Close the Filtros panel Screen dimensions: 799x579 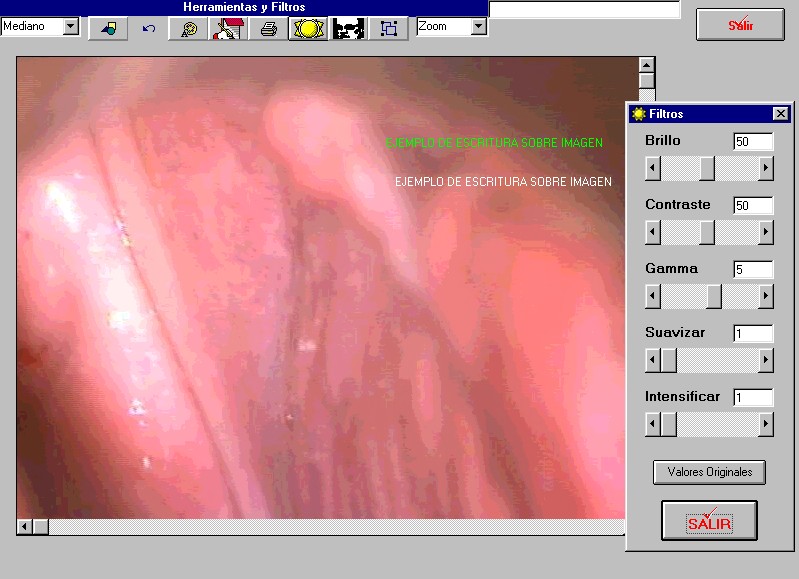[780, 114]
